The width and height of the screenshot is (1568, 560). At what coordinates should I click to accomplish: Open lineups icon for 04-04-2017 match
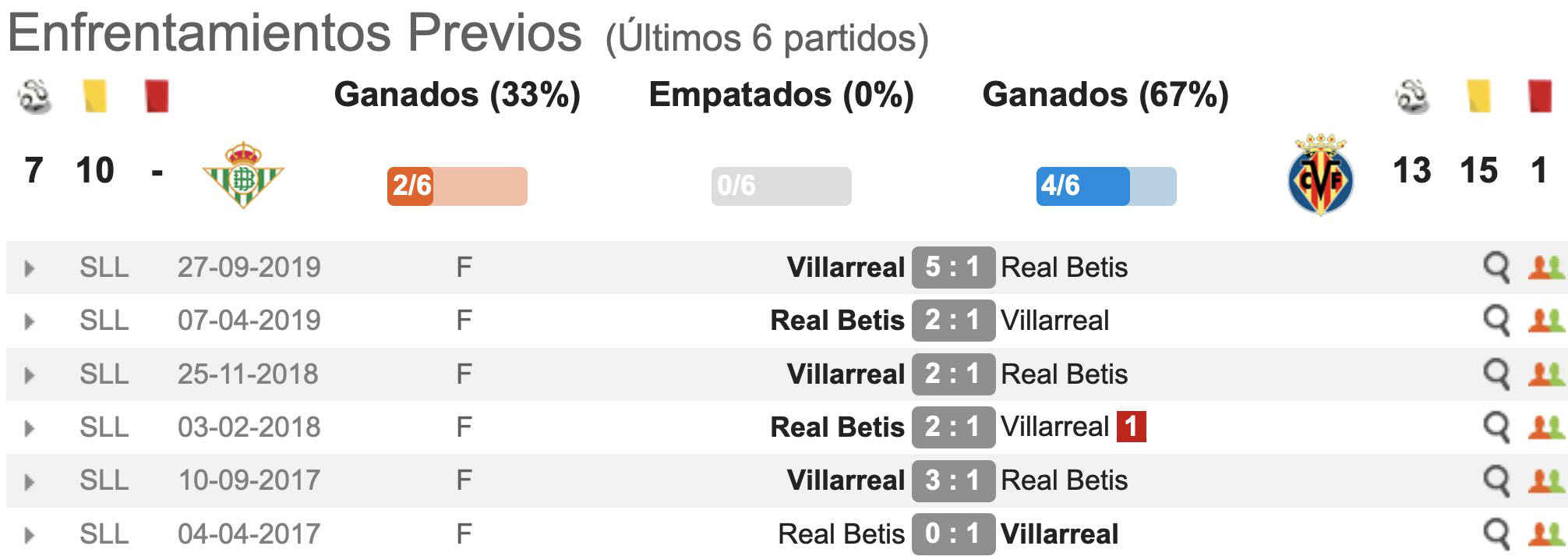click(1546, 534)
